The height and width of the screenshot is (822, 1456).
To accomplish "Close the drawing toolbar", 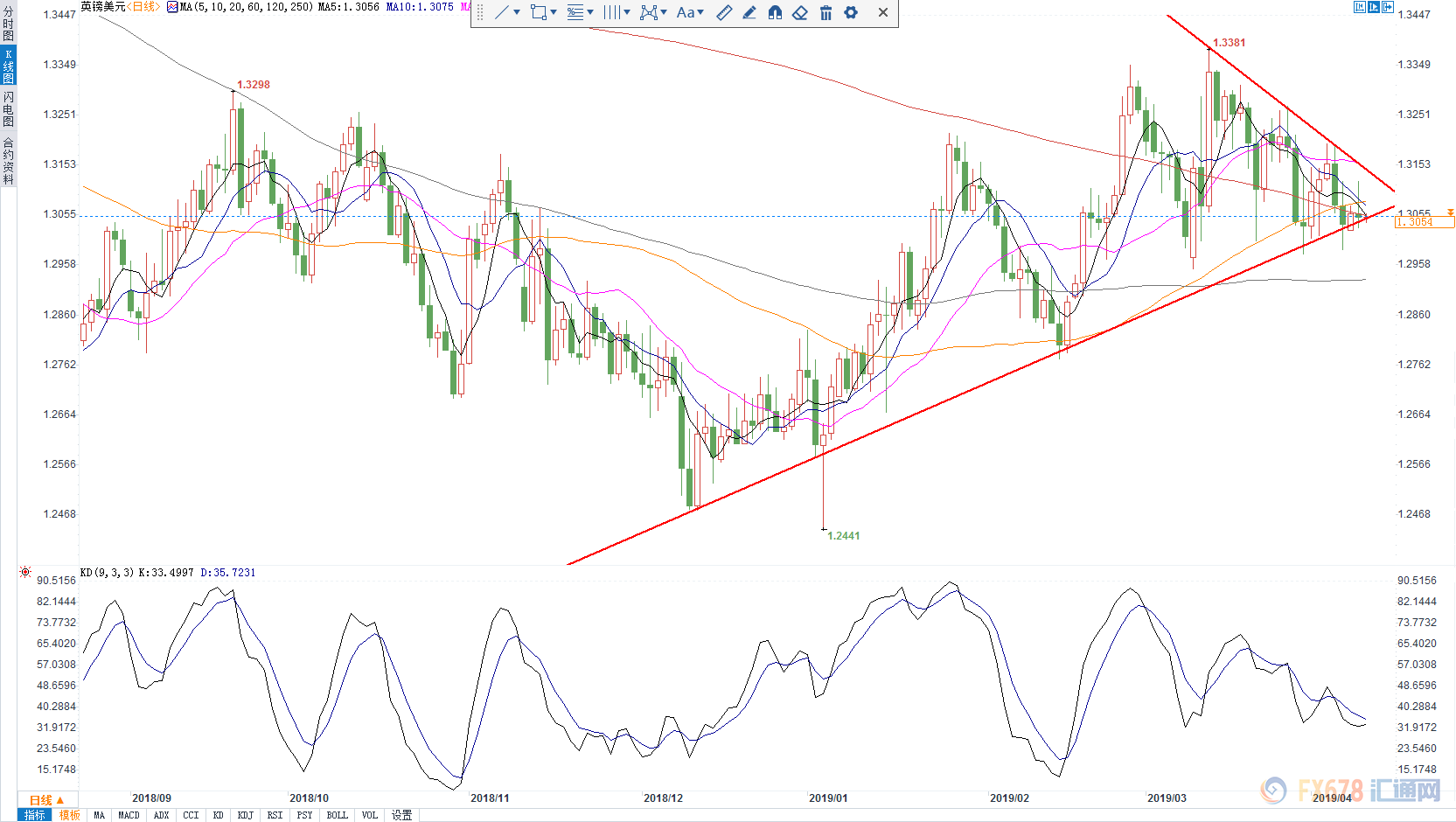I will pos(883,12).
